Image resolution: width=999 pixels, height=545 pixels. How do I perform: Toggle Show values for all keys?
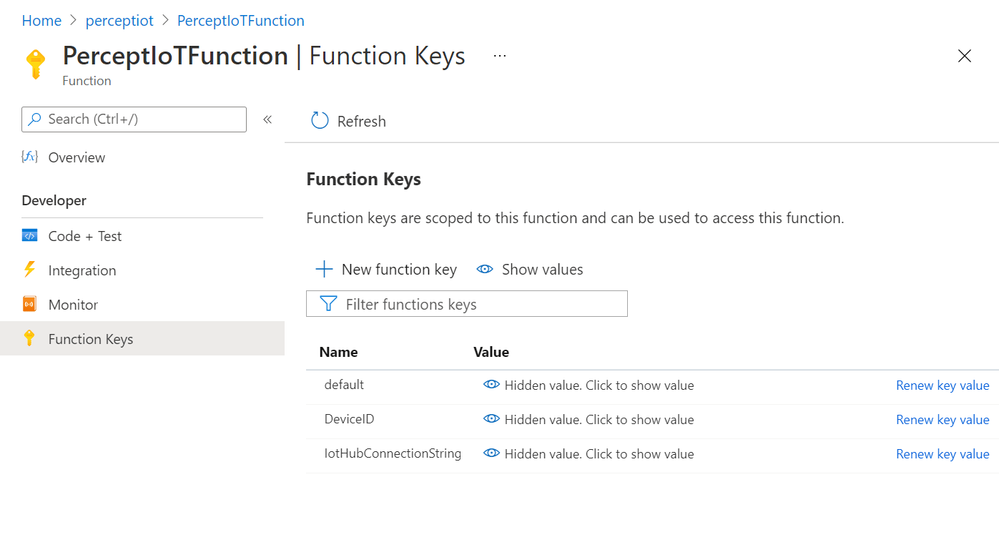[x=530, y=269]
